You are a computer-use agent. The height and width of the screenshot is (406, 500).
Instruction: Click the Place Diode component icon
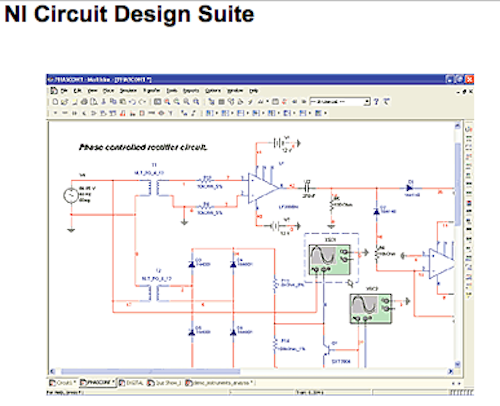pyautogui.click(x=74, y=113)
